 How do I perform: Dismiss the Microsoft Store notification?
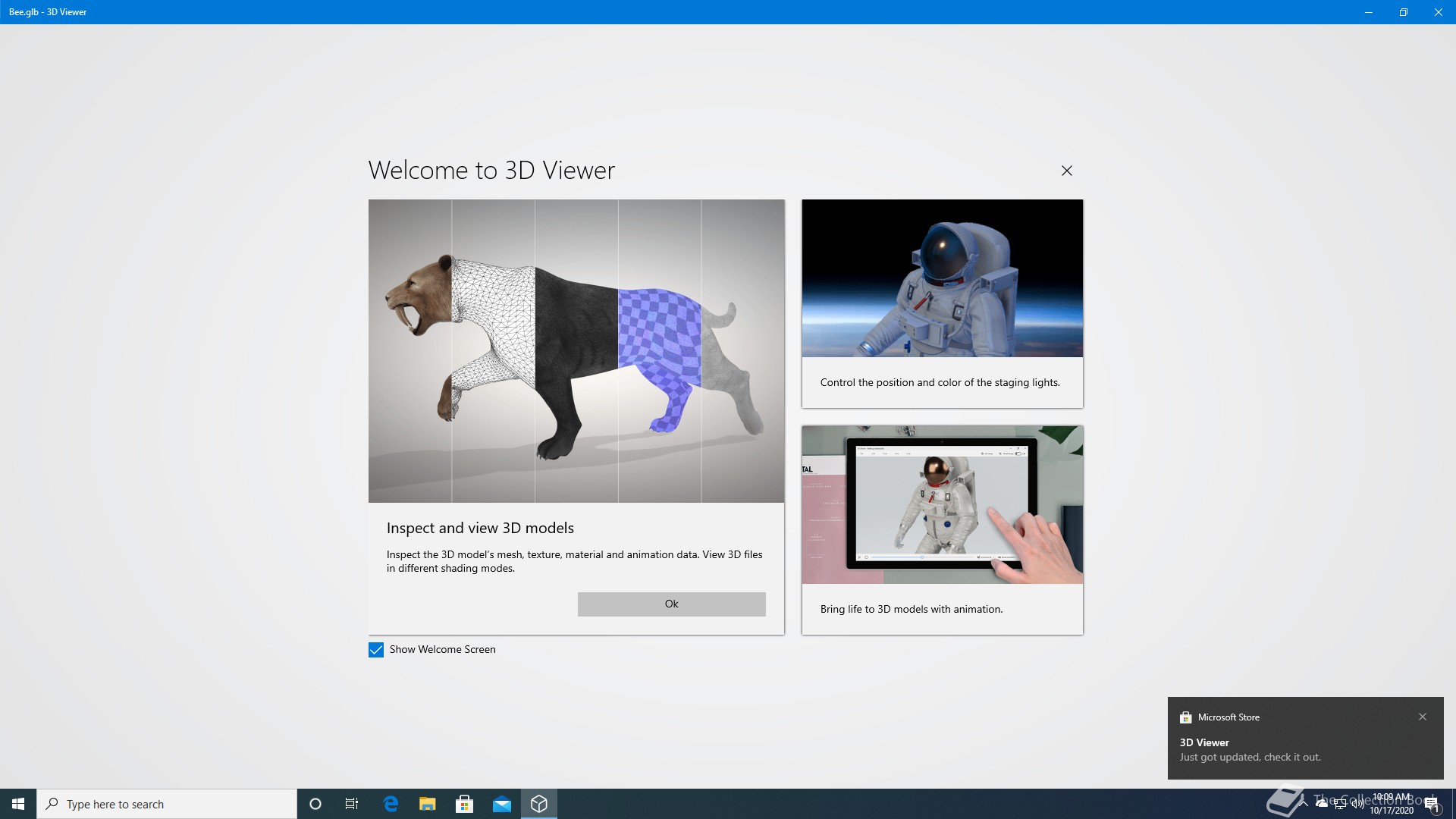coord(1423,717)
